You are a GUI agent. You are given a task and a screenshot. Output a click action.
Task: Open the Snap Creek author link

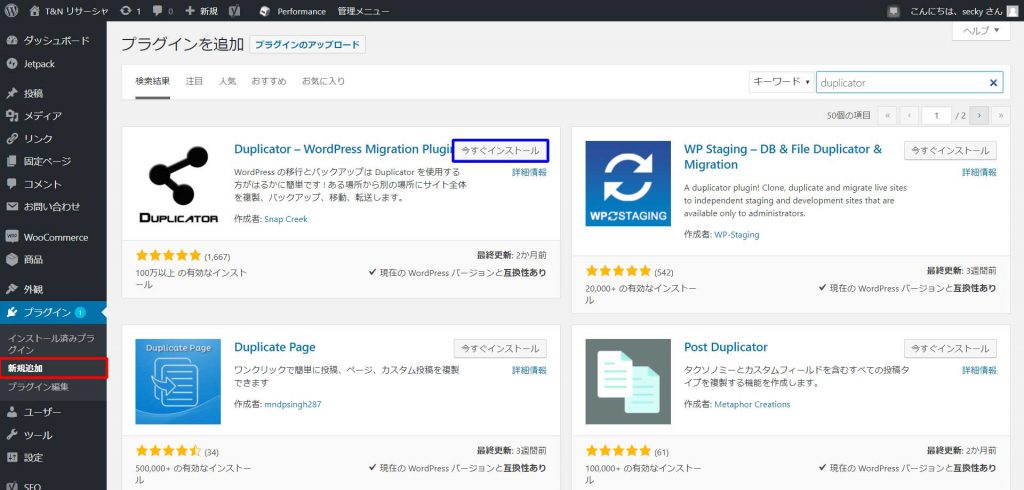tap(286, 219)
